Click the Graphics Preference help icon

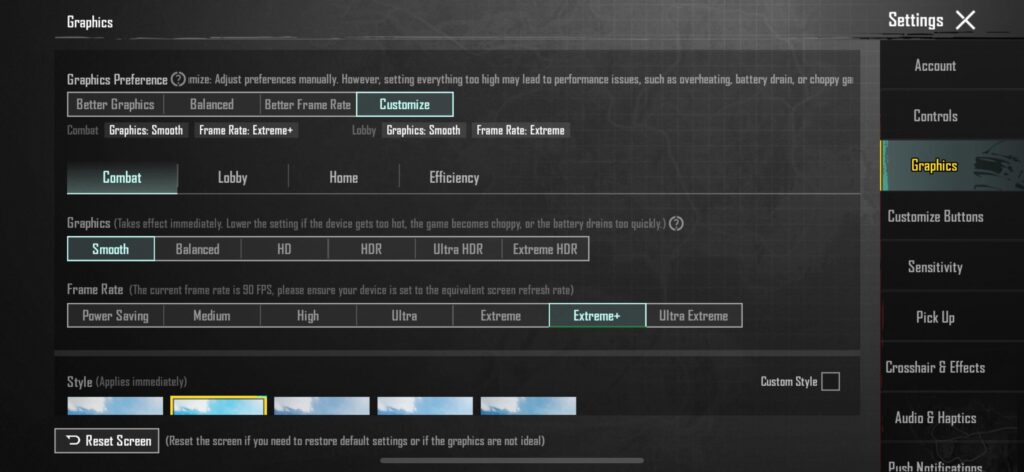click(x=178, y=80)
